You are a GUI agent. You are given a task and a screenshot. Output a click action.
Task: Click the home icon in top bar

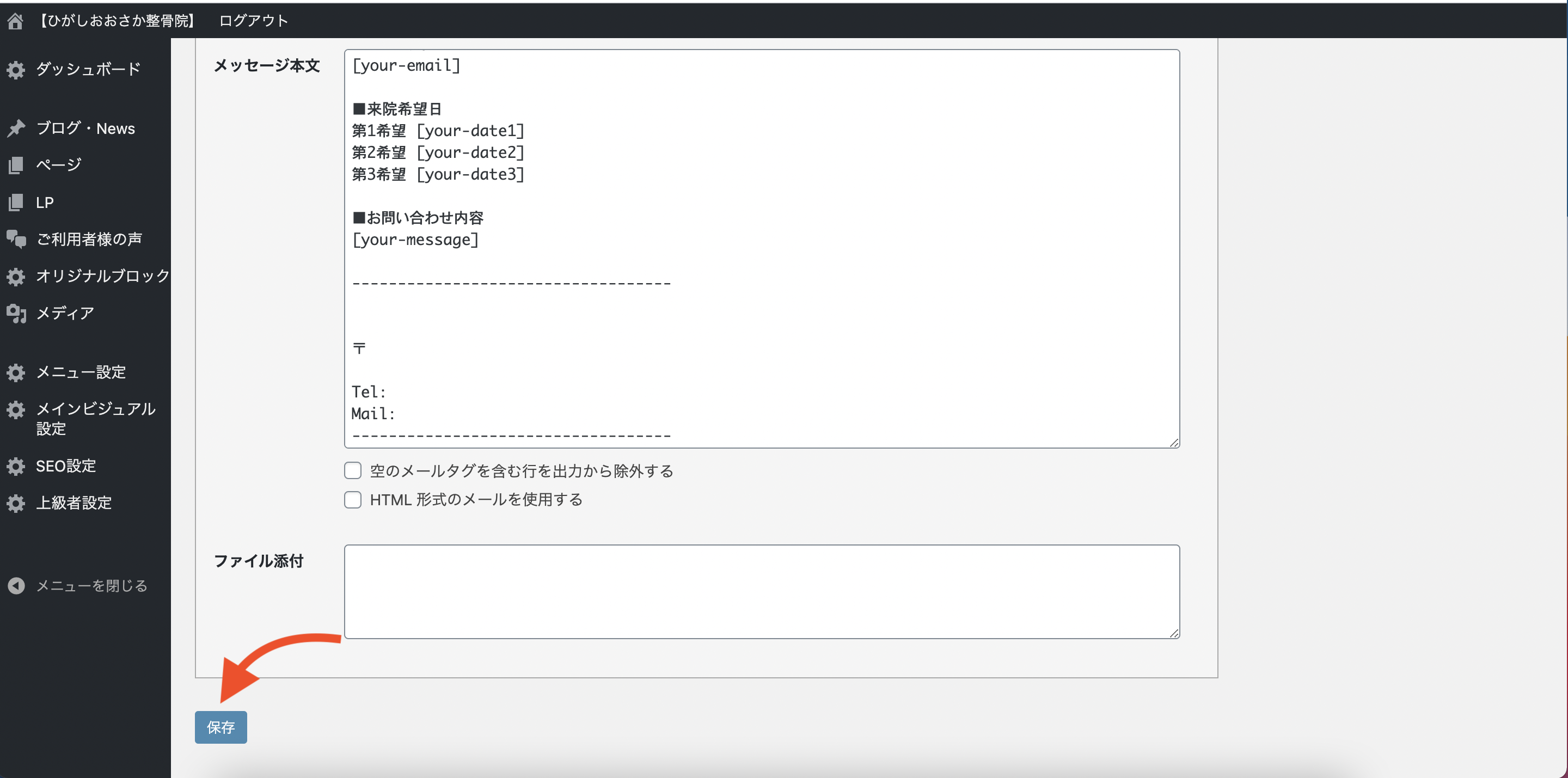15,21
